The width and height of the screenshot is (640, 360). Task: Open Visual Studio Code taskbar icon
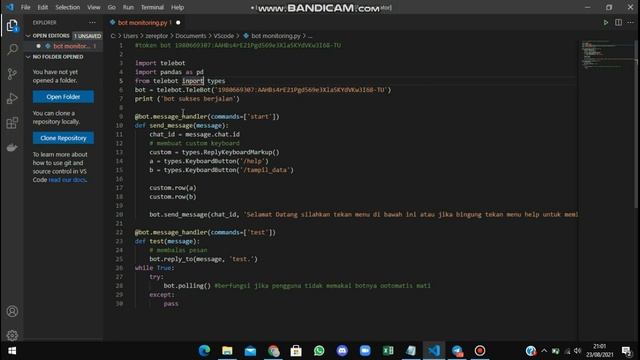(434, 351)
